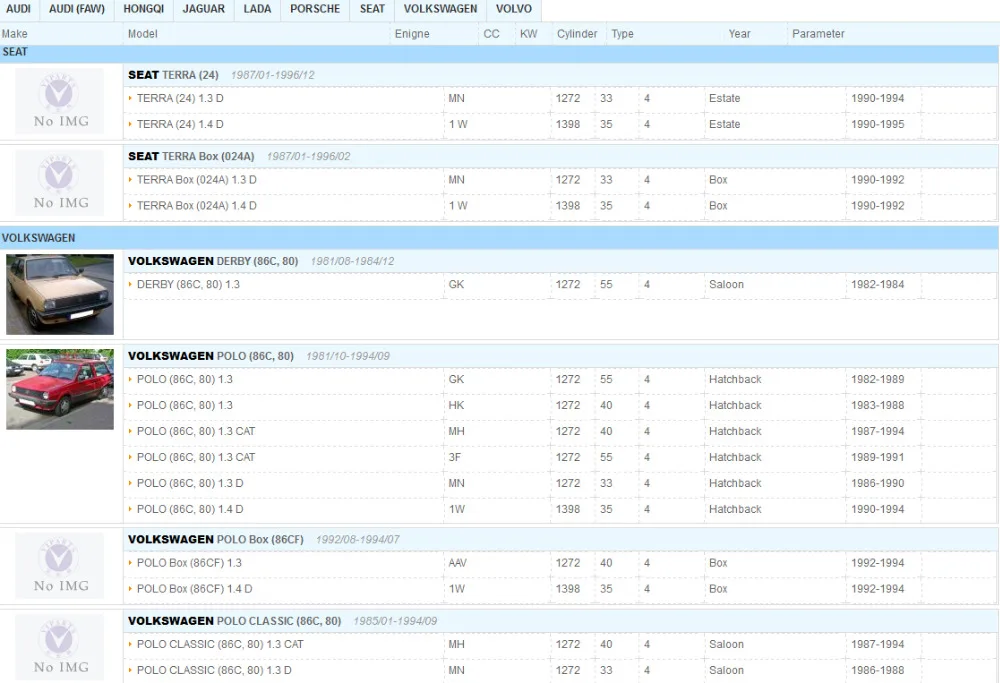Click the VOLKSWAGEN section header bar
This screenshot has height=683, width=1000.
[499, 238]
